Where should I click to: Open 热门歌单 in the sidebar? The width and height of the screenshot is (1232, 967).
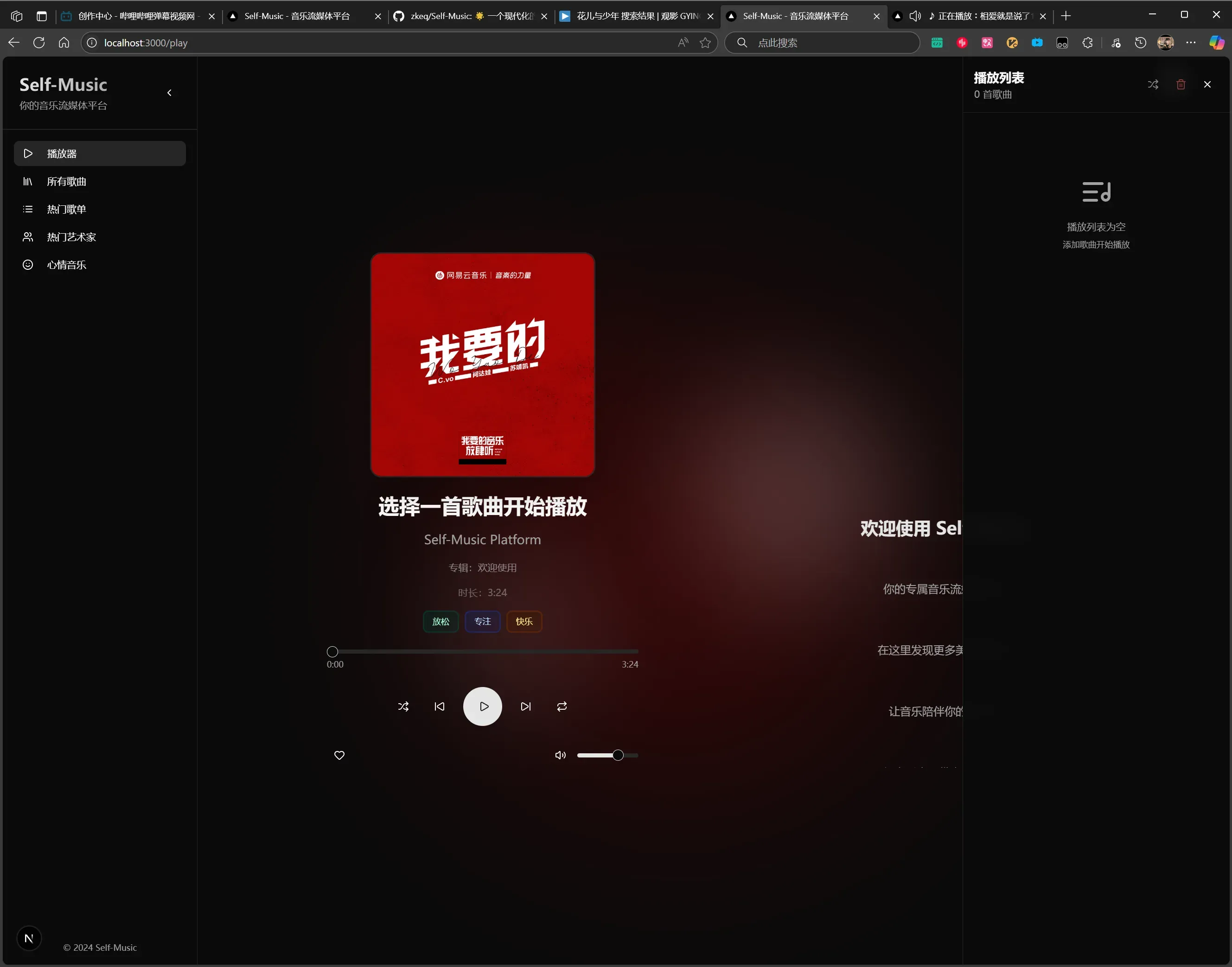point(66,210)
